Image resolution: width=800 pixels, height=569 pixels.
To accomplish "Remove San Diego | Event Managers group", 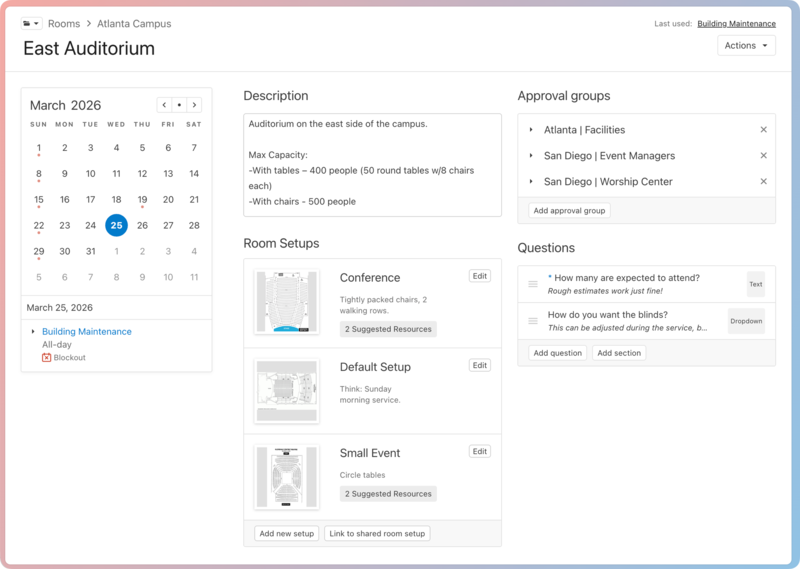I will (x=763, y=156).
